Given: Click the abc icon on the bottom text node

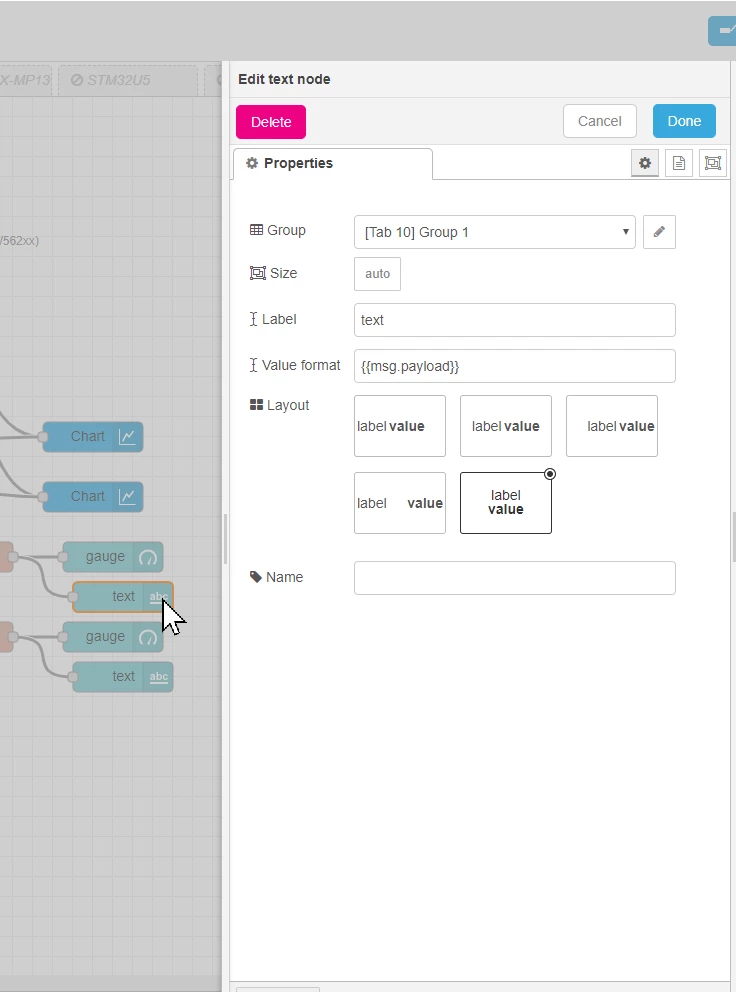Looking at the screenshot, I should tap(158, 677).
